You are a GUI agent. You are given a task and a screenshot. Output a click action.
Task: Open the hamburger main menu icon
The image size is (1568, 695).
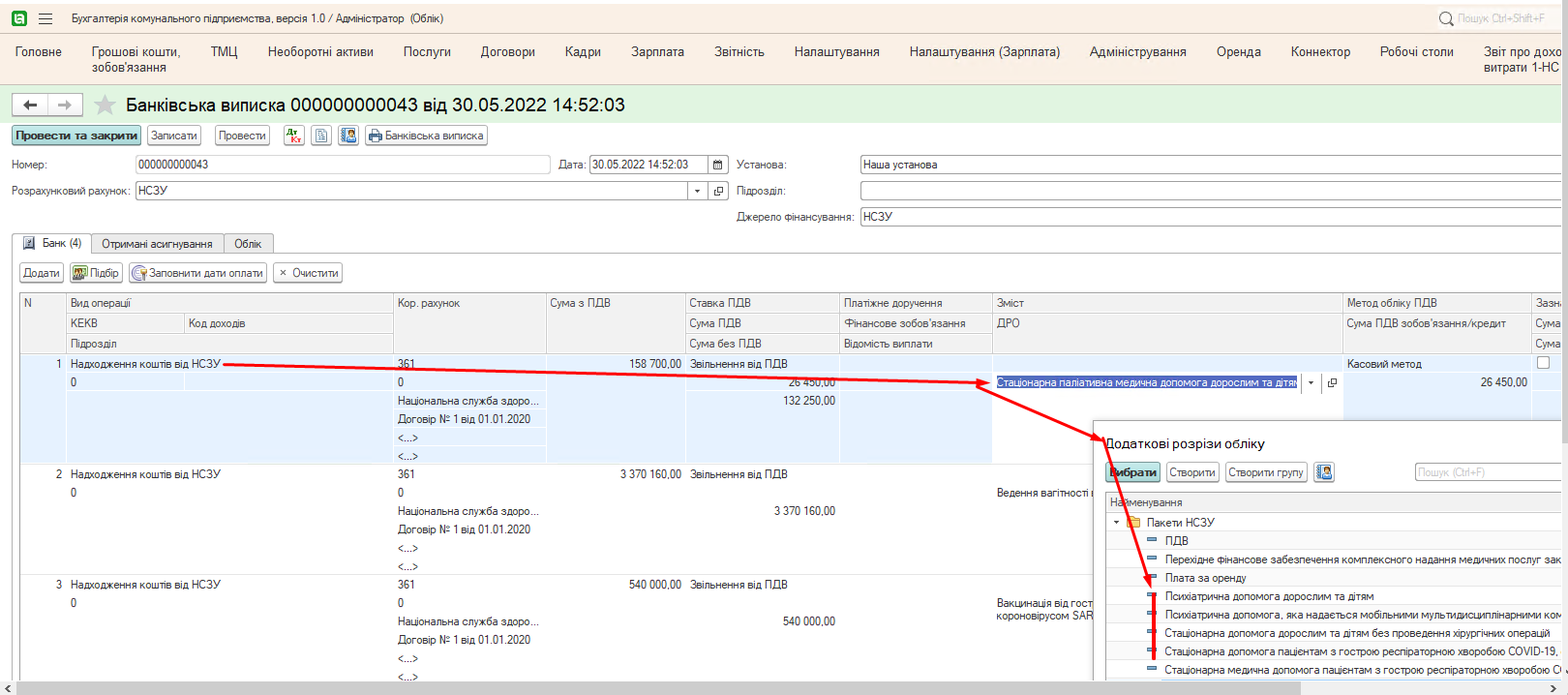point(45,18)
